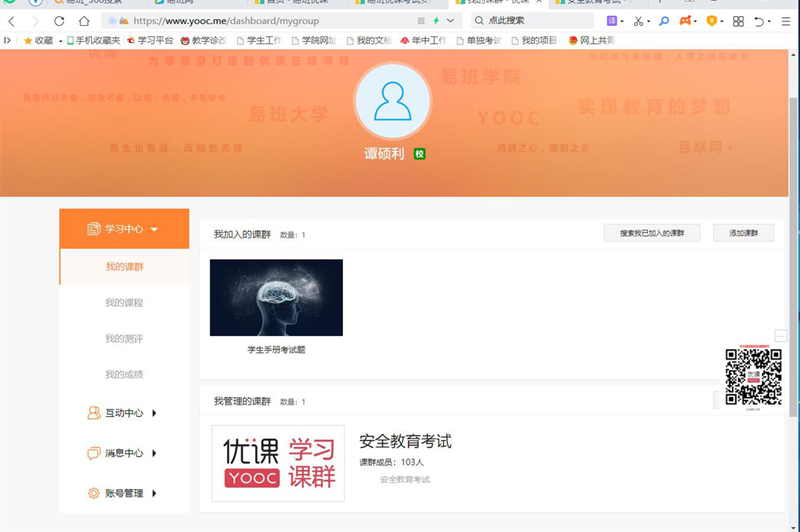Open the 学生手册考试题 brain thumbnail
The image size is (800, 532).
click(x=276, y=298)
